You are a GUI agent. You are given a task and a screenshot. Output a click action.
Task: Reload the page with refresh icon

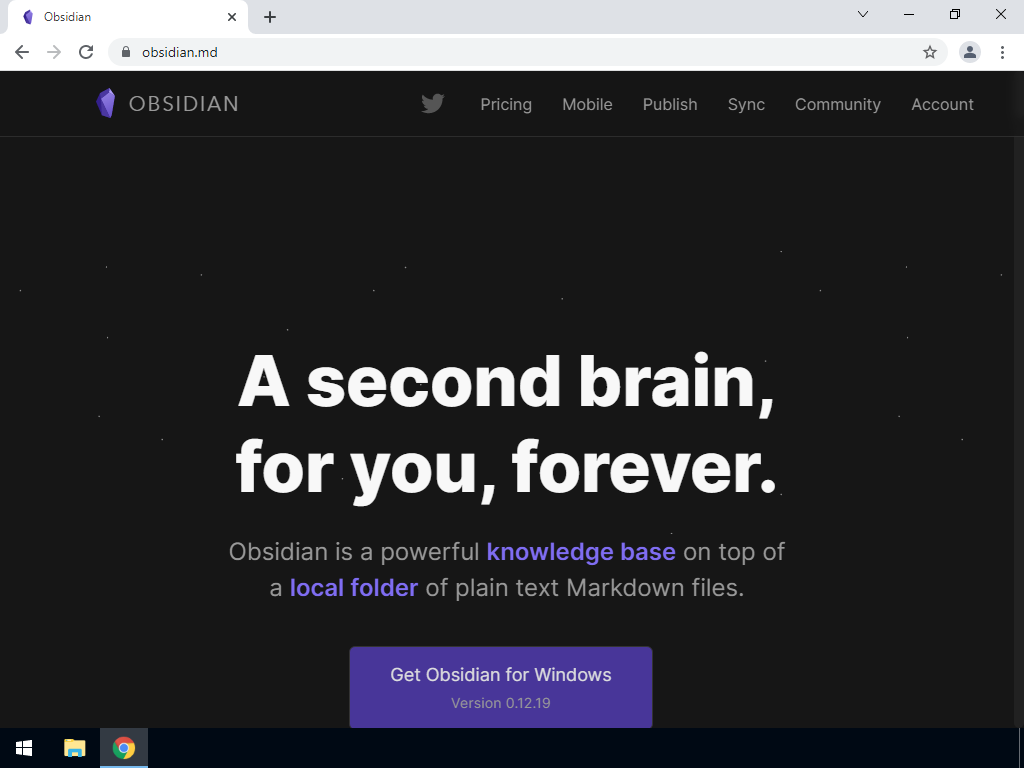86,52
